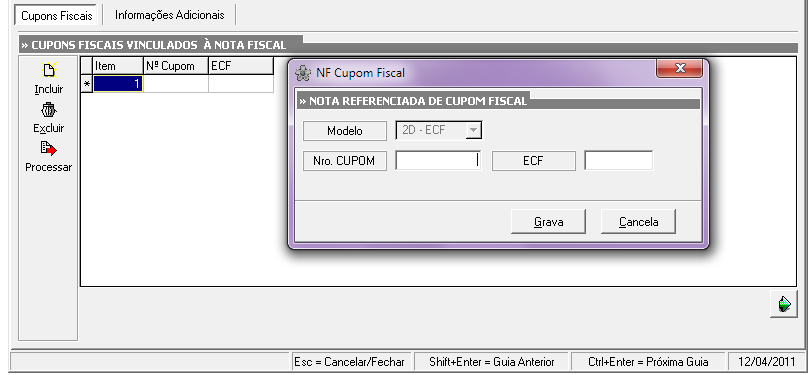Click the green arrow next-page icon
The image size is (808, 375).
coord(784,304)
